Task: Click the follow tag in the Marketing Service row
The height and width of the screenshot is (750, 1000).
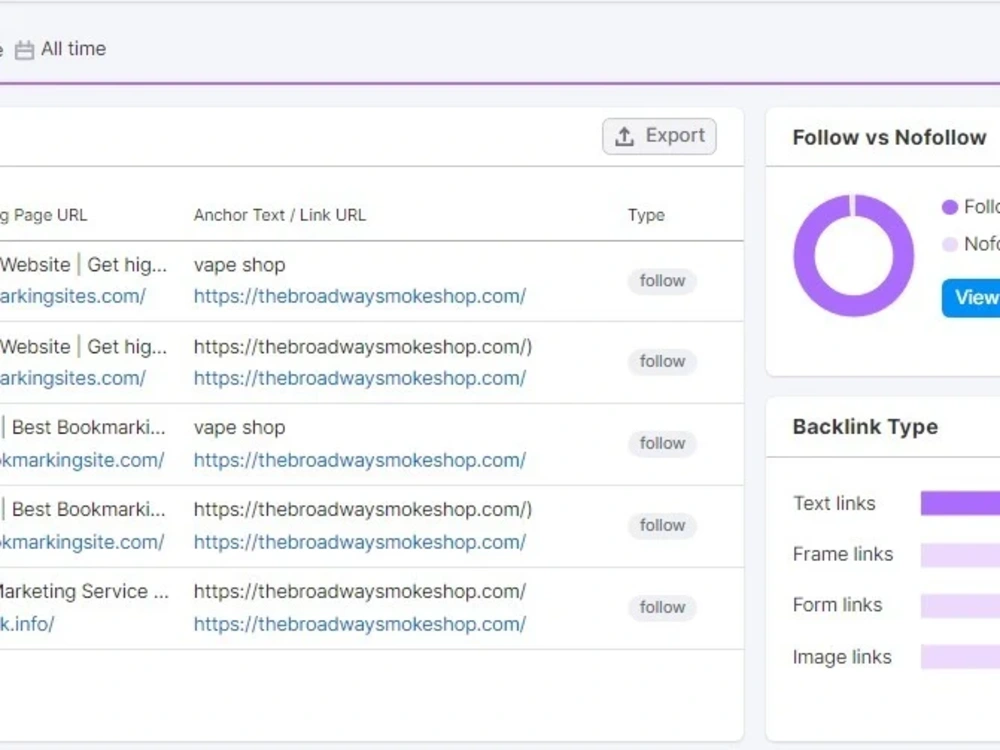Action: [662, 607]
